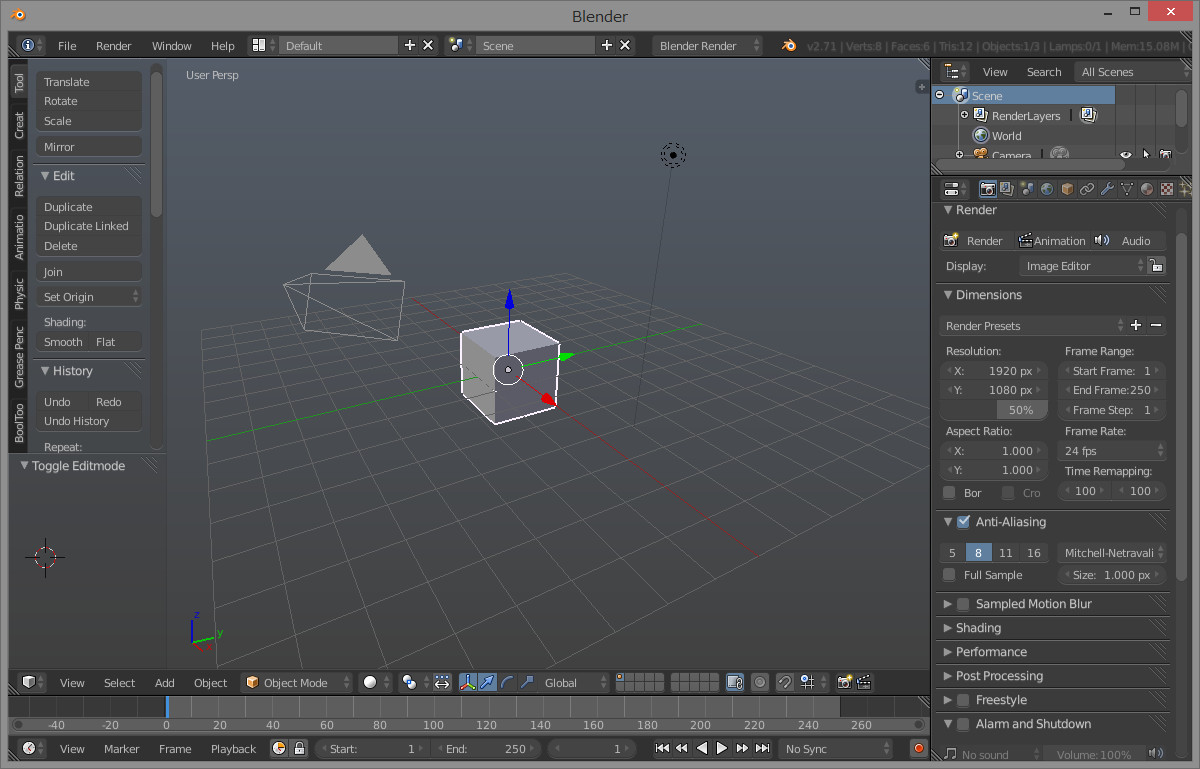Click the rotate manipulator arc icon

[507, 682]
